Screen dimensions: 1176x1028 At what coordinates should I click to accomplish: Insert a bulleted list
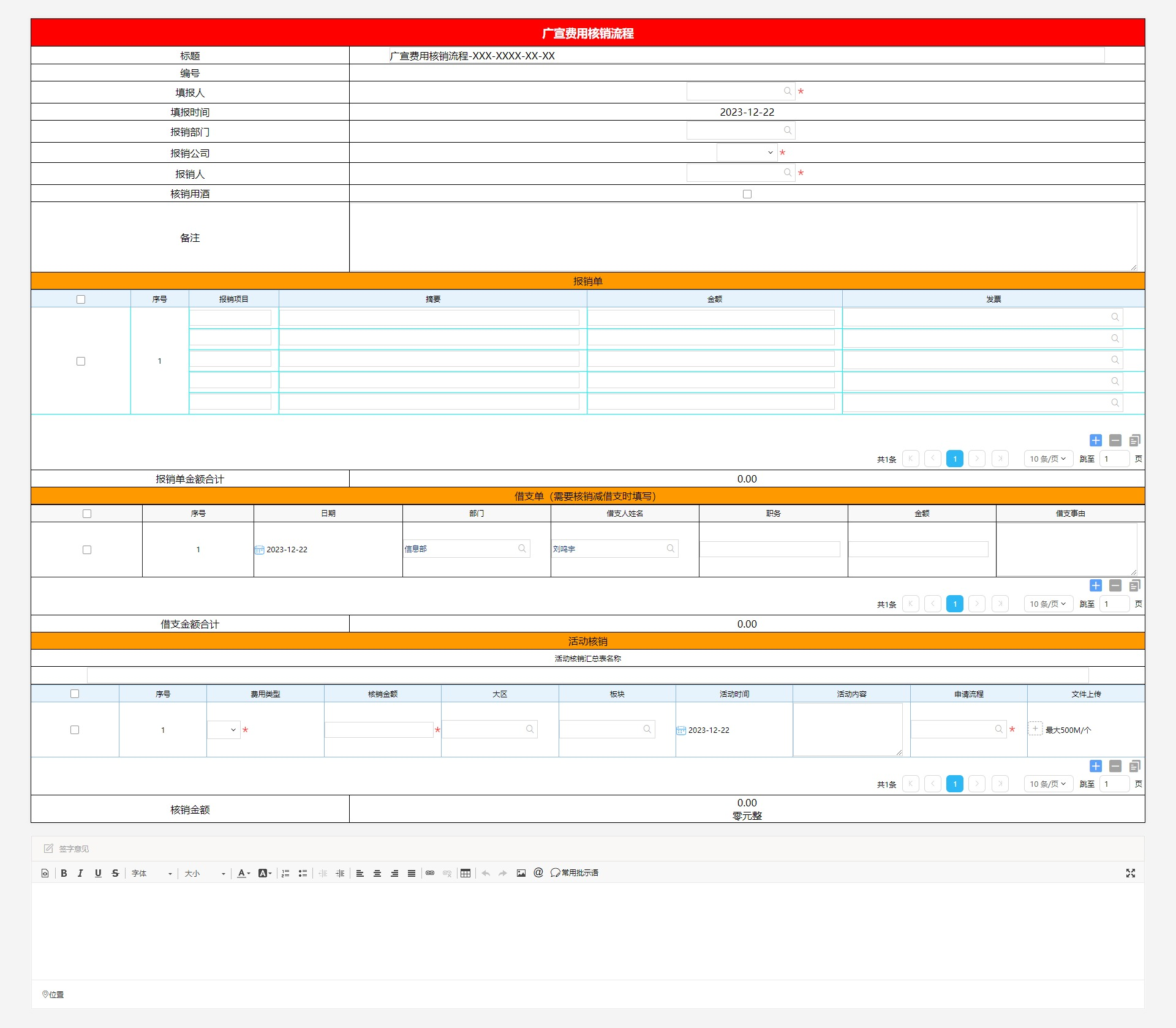(303, 873)
